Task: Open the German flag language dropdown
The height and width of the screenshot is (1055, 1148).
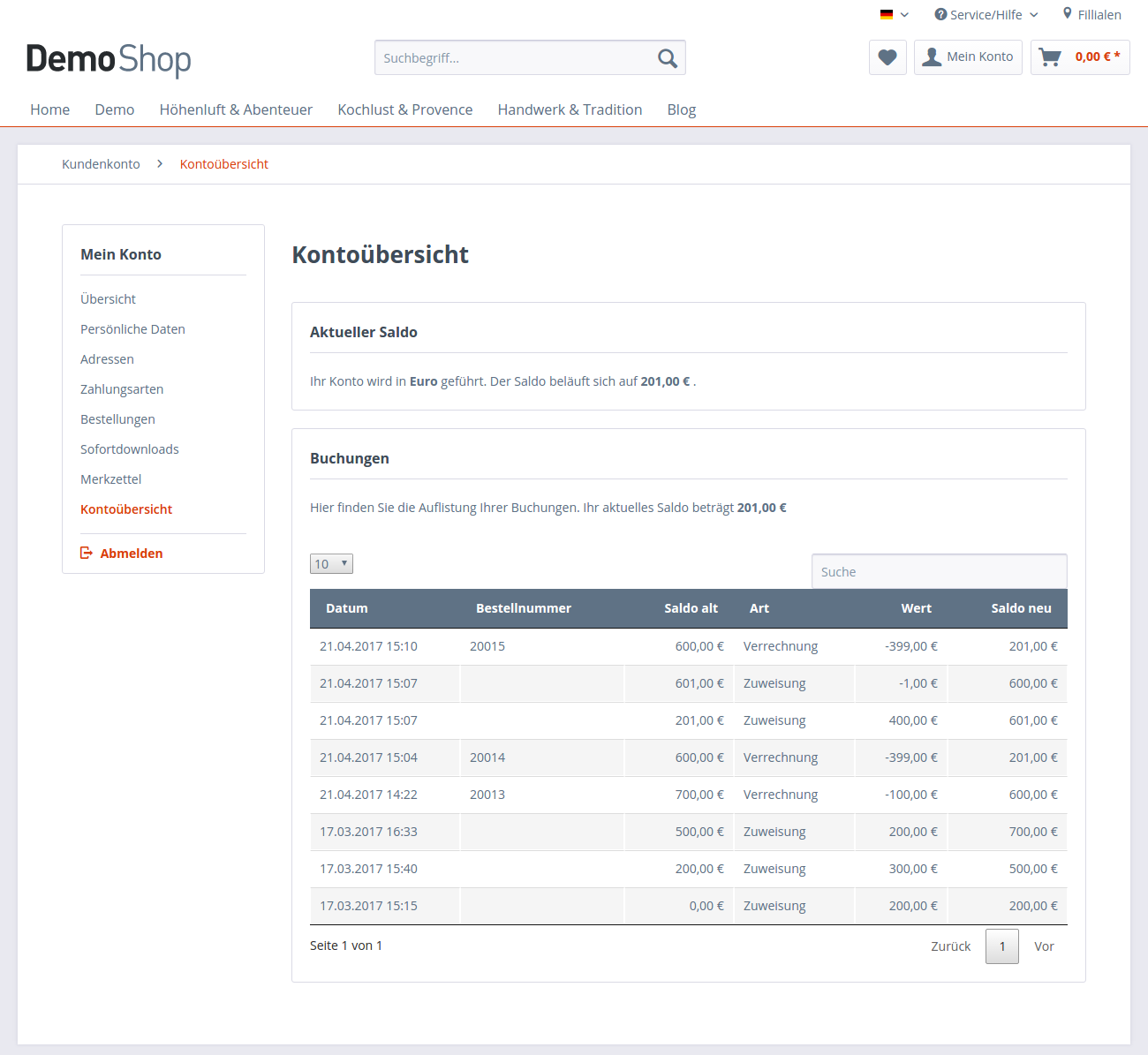Action: click(x=894, y=15)
